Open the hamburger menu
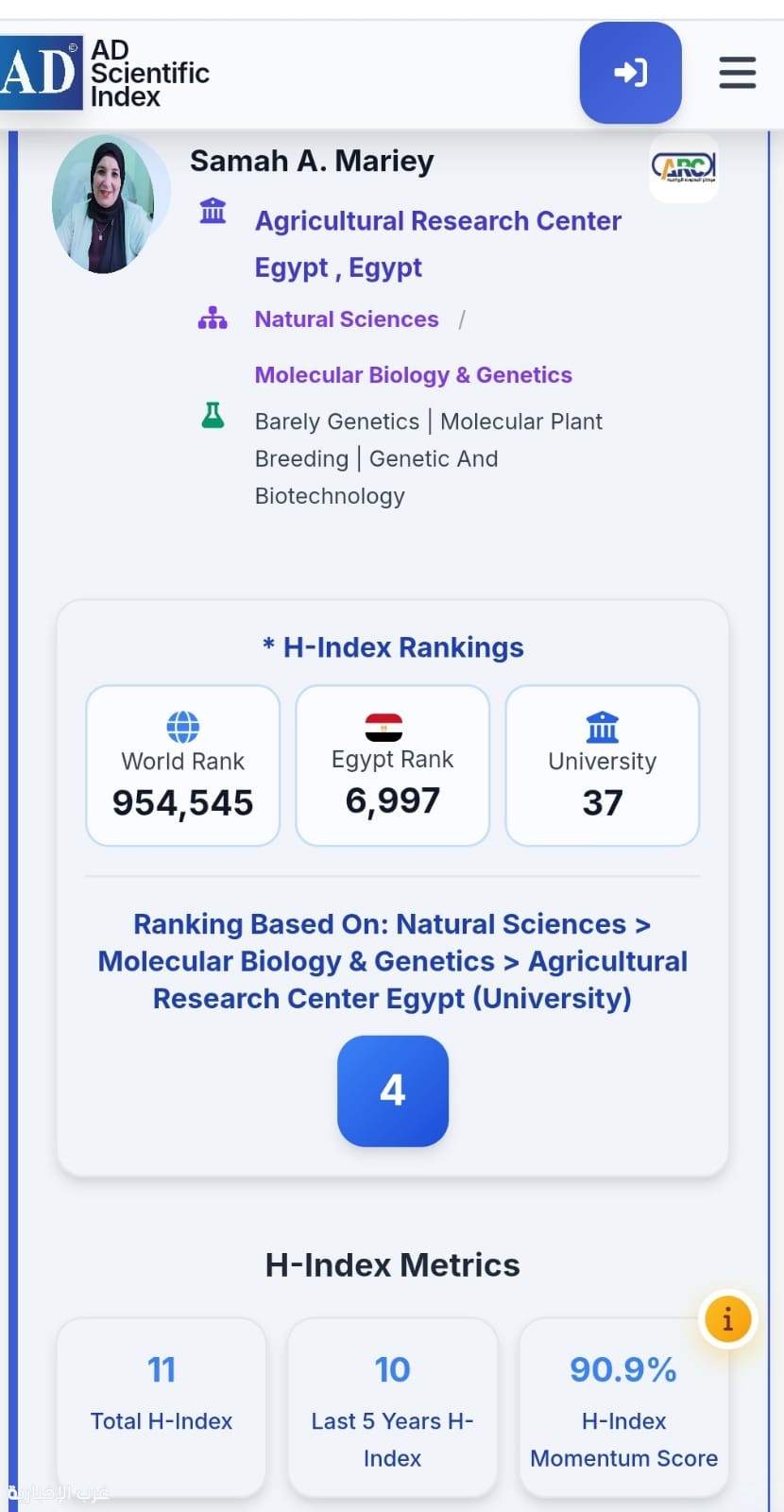The image size is (784, 1512). (x=738, y=73)
